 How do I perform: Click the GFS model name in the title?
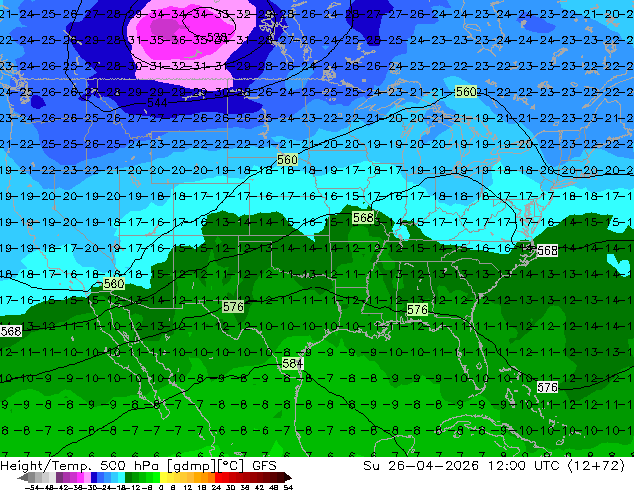tap(264, 466)
